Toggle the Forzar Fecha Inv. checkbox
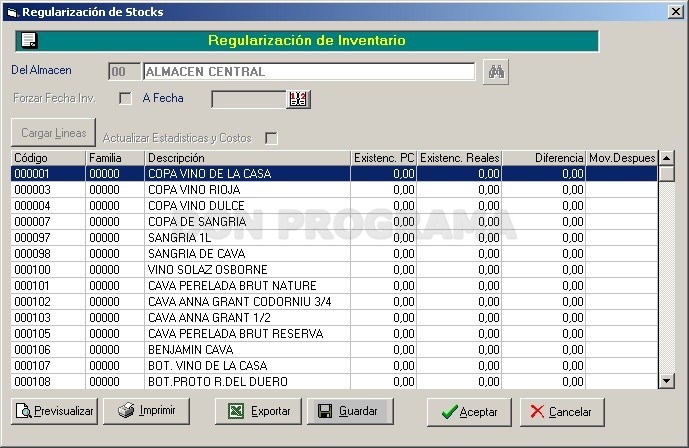 125,98
